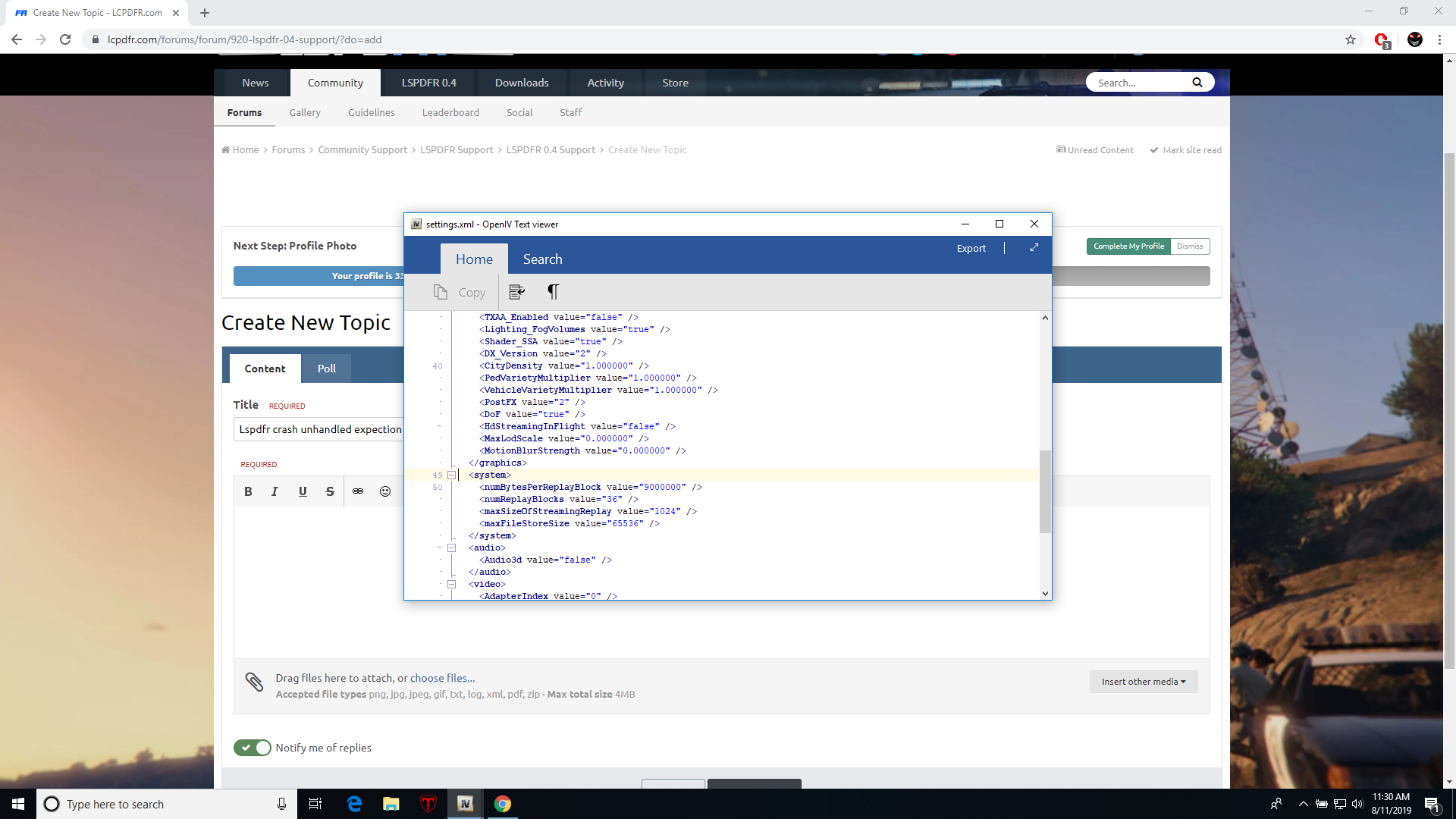1456x819 pixels.
Task: Click the word wrap icon in OpenIV toolbar
Action: click(x=517, y=292)
